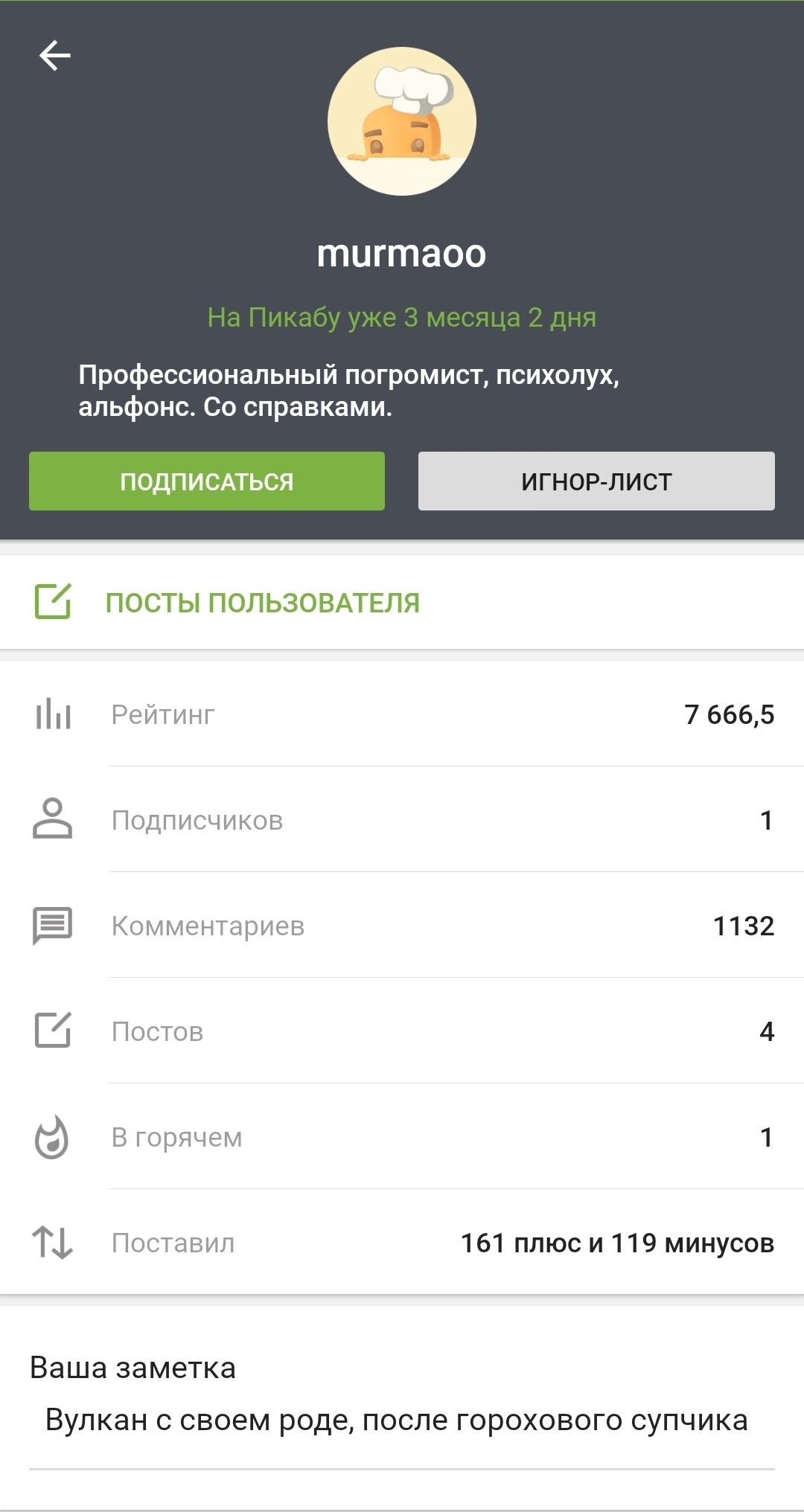Tap the back arrow icon
Viewport: 804px width, 1512px height.
click(x=55, y=55)
